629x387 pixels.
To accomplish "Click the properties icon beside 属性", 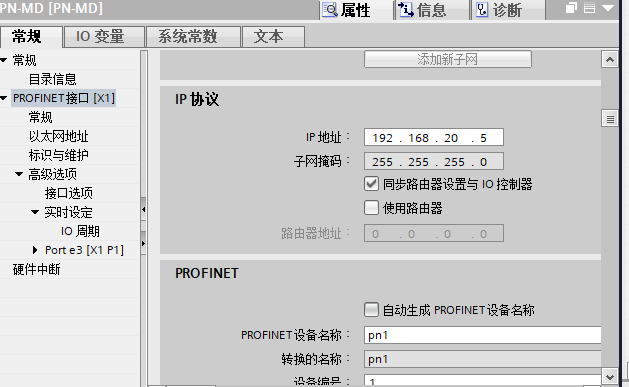I will 330,10.
